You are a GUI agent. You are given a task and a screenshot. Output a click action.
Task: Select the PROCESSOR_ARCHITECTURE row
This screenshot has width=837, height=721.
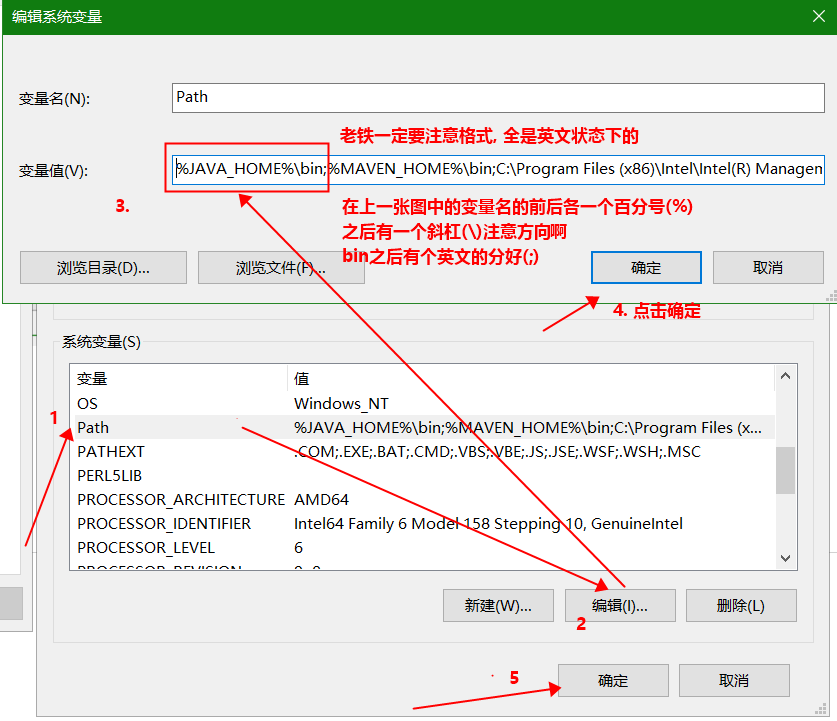point(422,500)
